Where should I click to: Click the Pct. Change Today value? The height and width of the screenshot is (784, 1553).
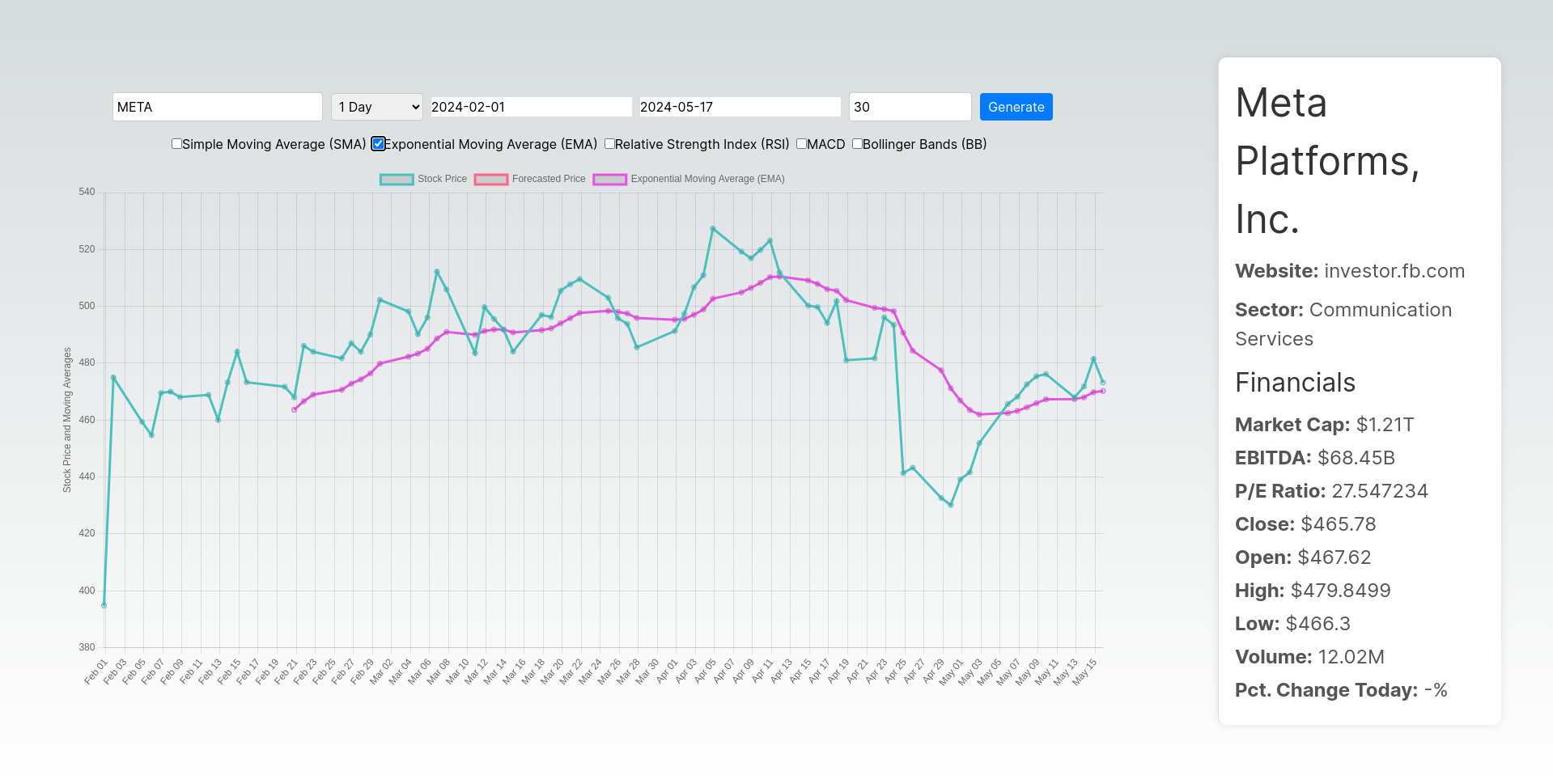tap(1436, 690)
